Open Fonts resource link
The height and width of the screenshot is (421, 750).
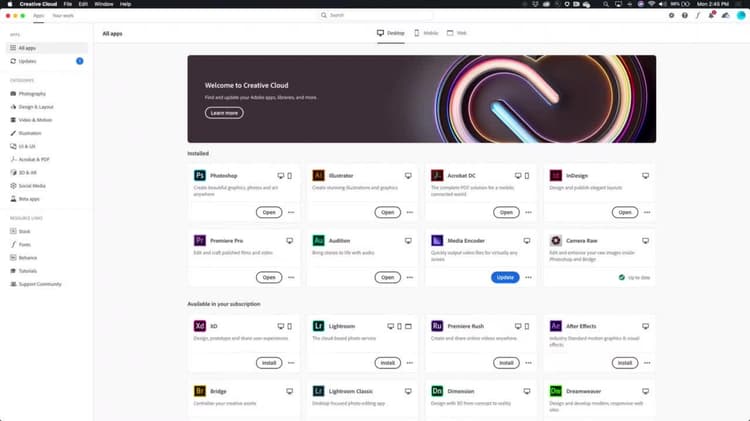coord(20,244)
